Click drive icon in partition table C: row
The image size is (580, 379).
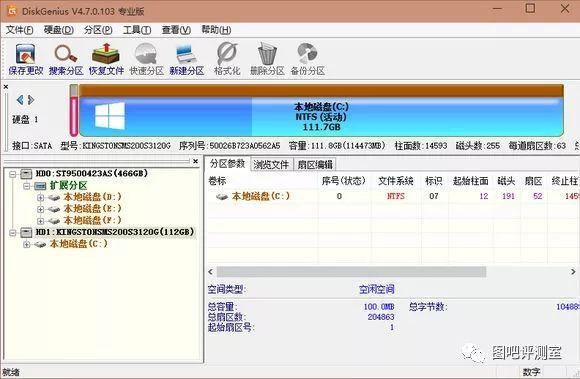pos(222,197)
